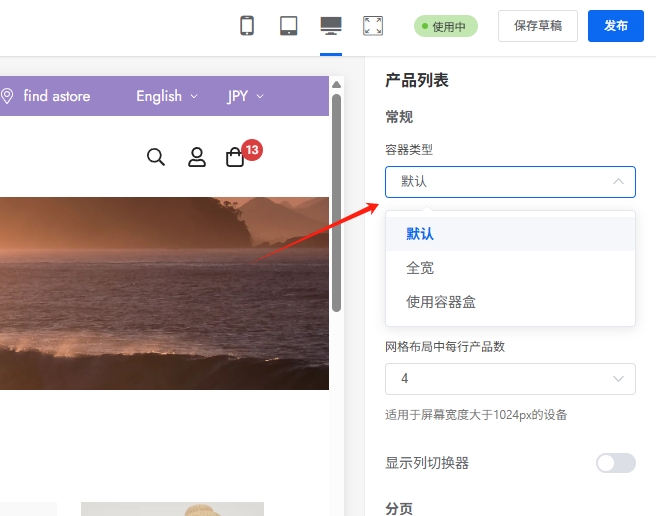Click the 保存草稿 button
This screenshot has height=516, width=656.
538,26
